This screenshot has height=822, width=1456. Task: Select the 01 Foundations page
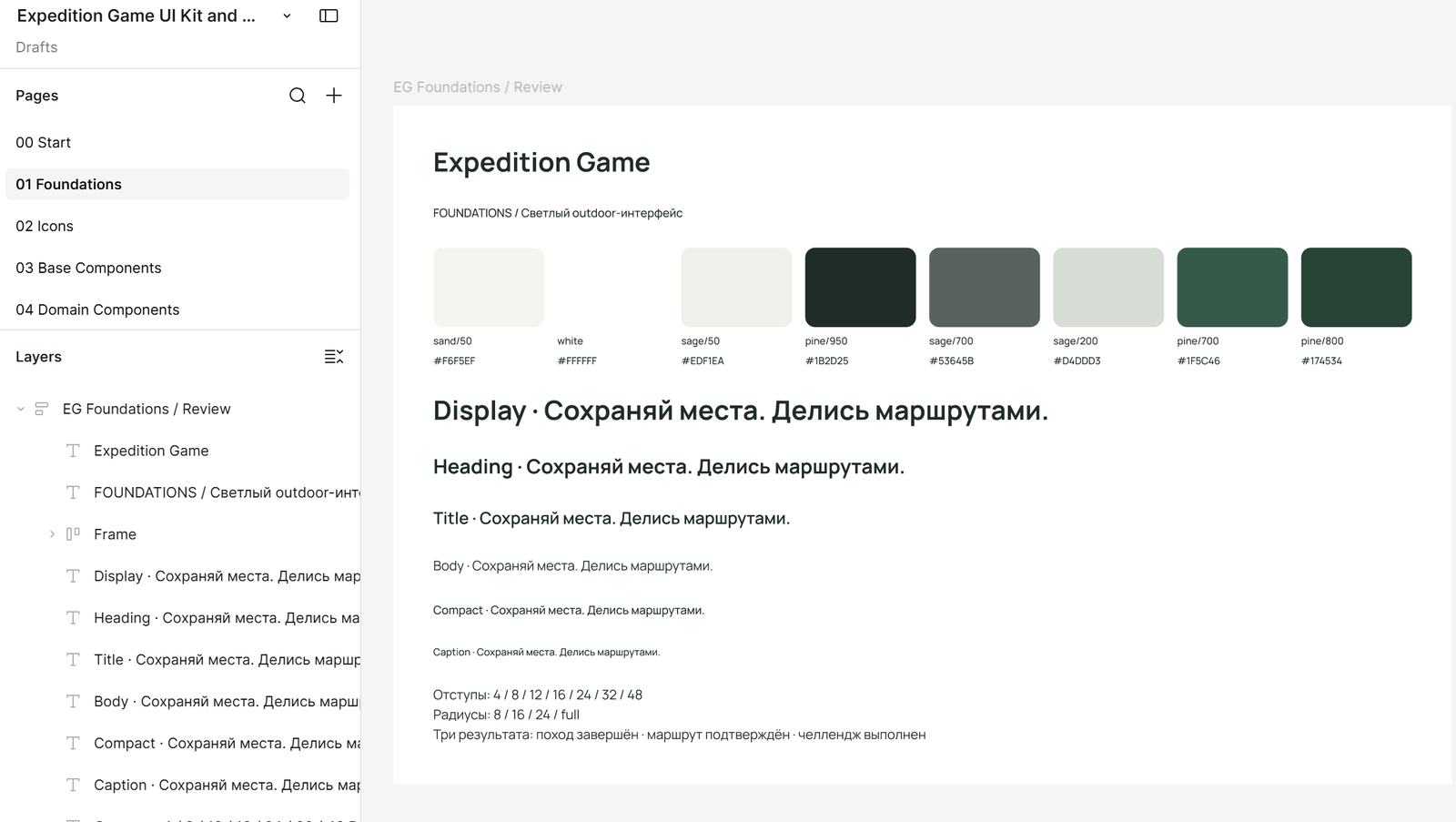click(177, 184)
